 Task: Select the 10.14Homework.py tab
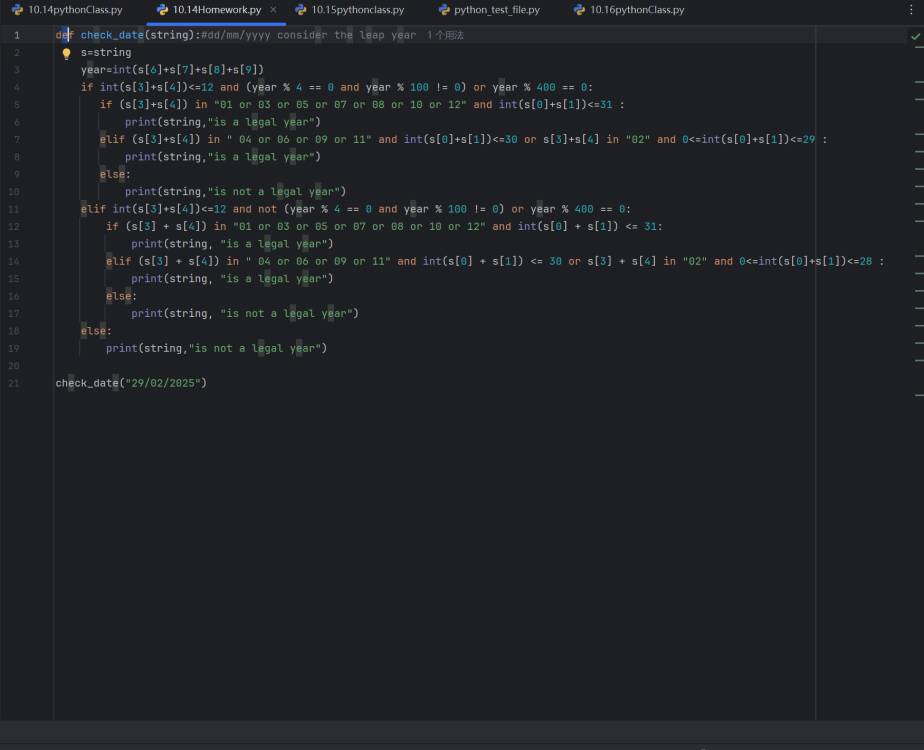click(217, 10)
